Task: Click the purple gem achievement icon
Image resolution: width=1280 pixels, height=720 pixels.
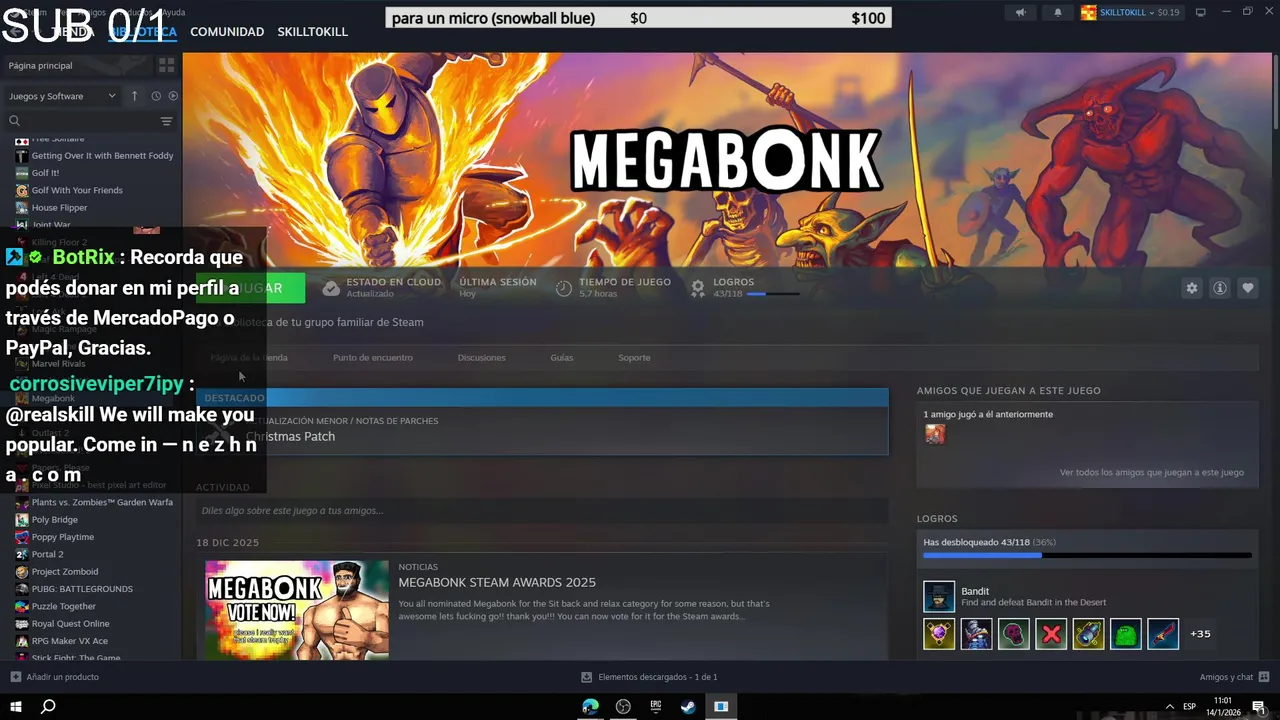Action: pyautogui.click(x=939, y=634)
